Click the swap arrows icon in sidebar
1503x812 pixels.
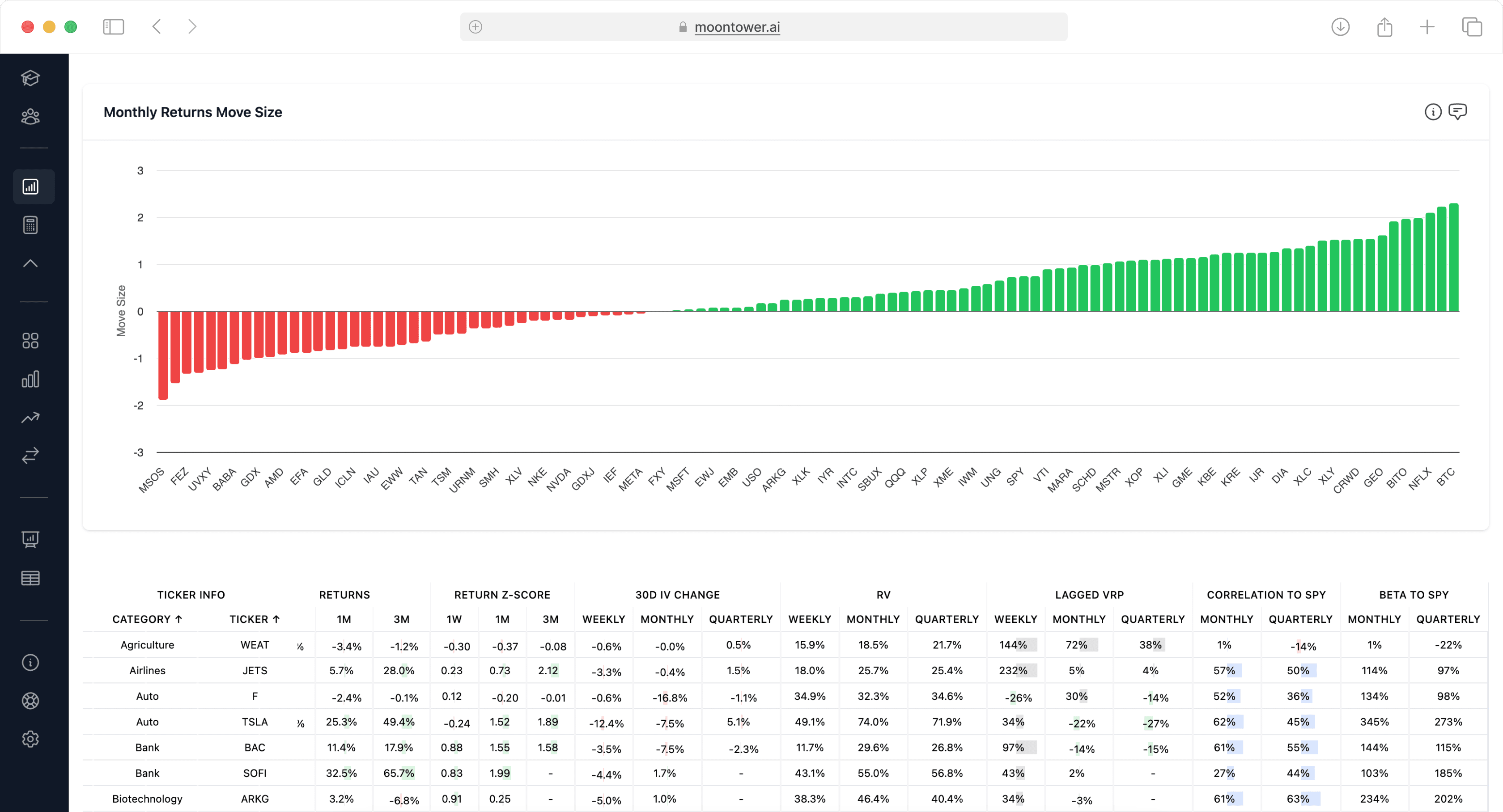(30, 455)
